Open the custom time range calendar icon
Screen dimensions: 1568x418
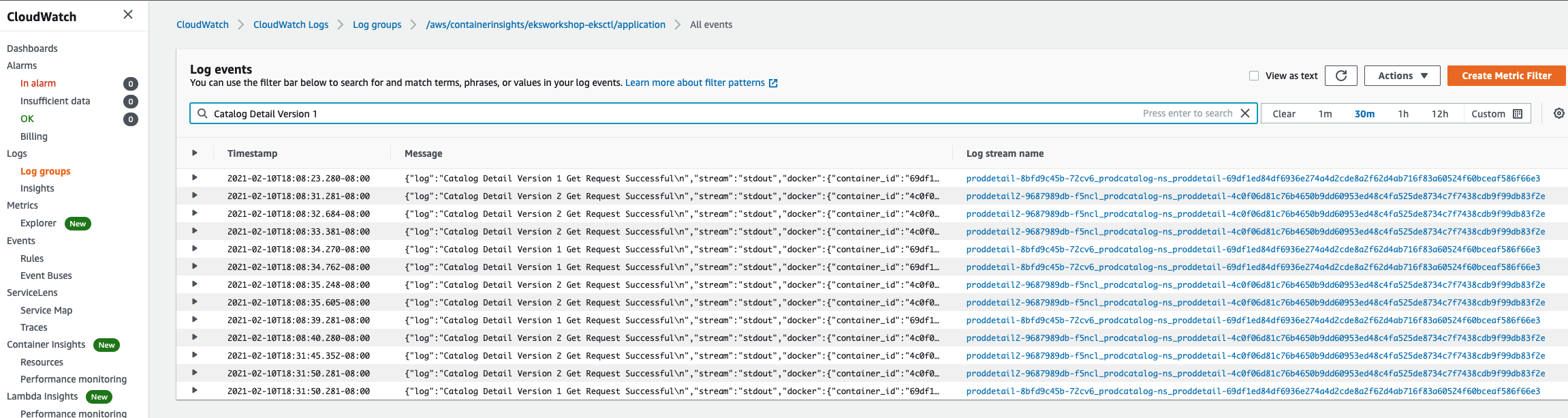click(1518, 114)
